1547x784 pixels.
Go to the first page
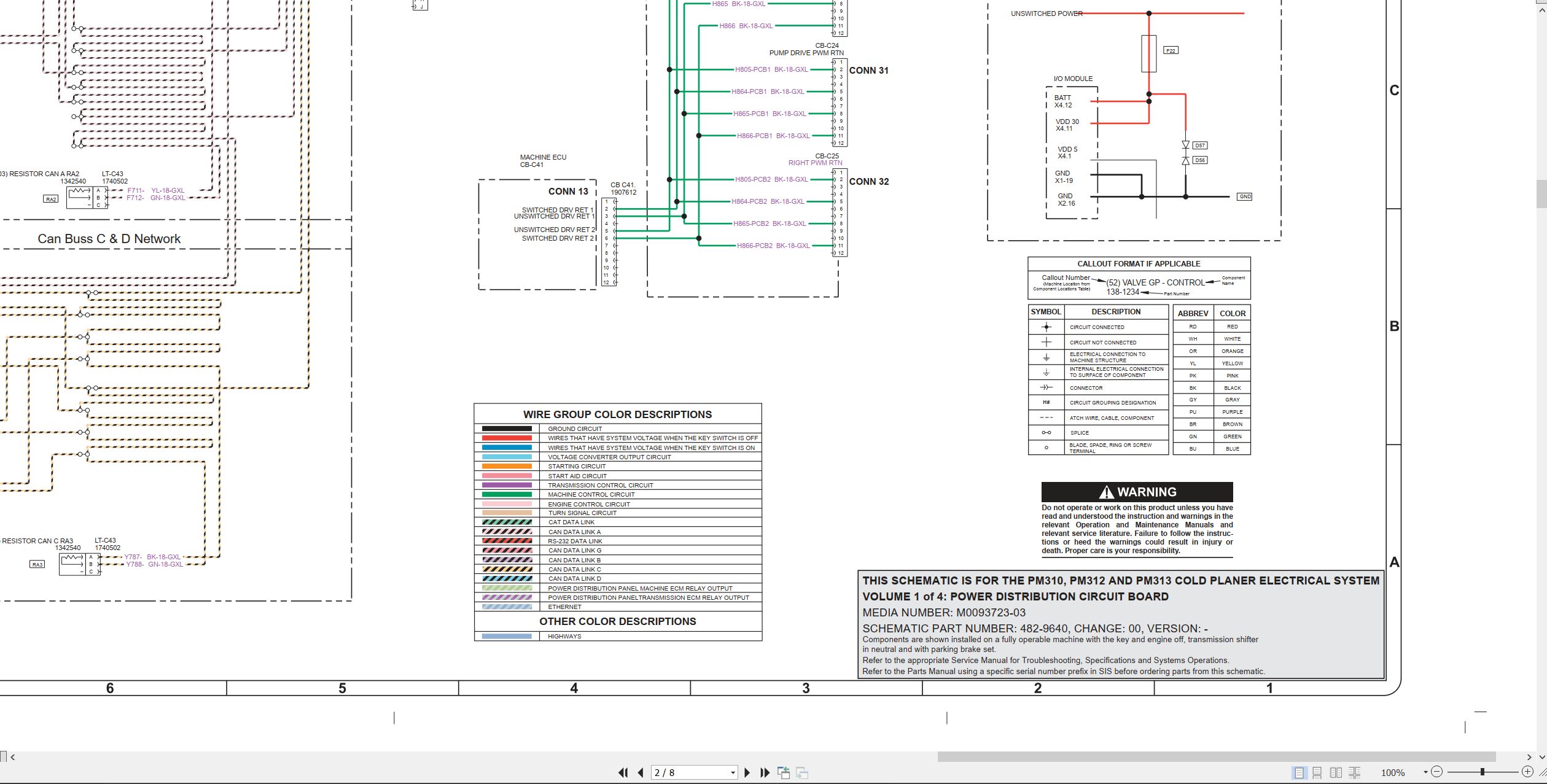pos(623,772)
